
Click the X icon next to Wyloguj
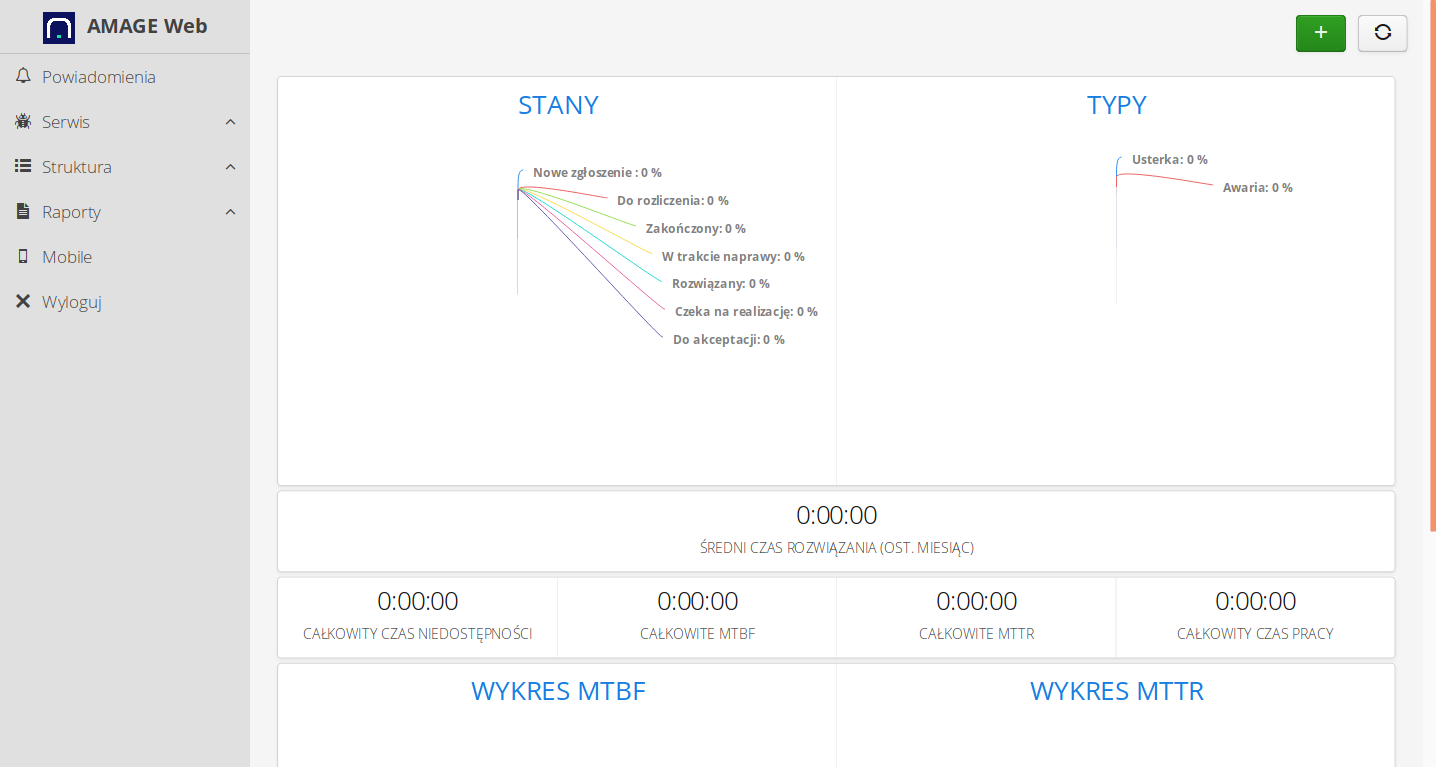tap(22, 301)
